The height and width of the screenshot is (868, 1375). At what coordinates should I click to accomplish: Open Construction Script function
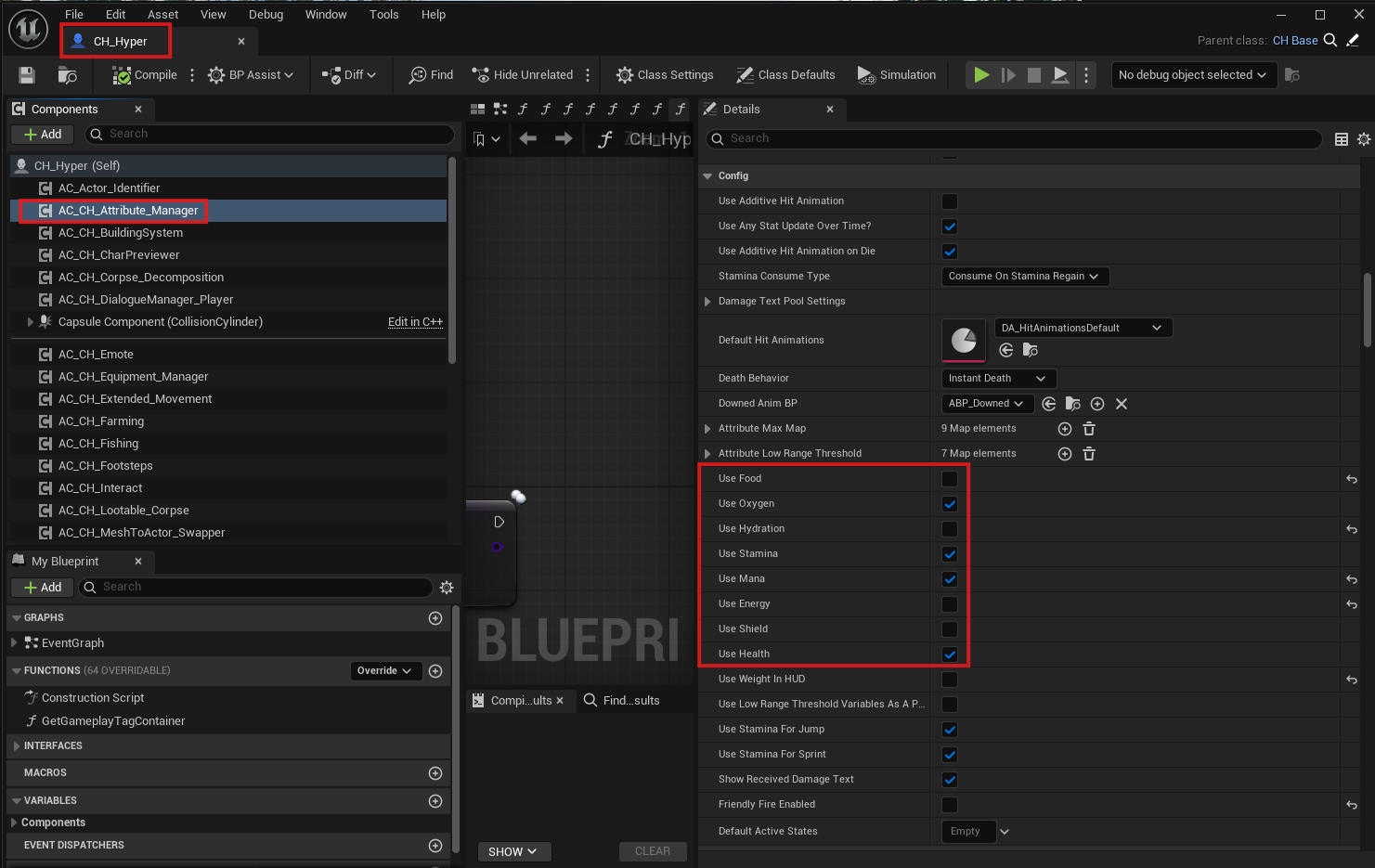pyautogui.click(x=93, y=698)
